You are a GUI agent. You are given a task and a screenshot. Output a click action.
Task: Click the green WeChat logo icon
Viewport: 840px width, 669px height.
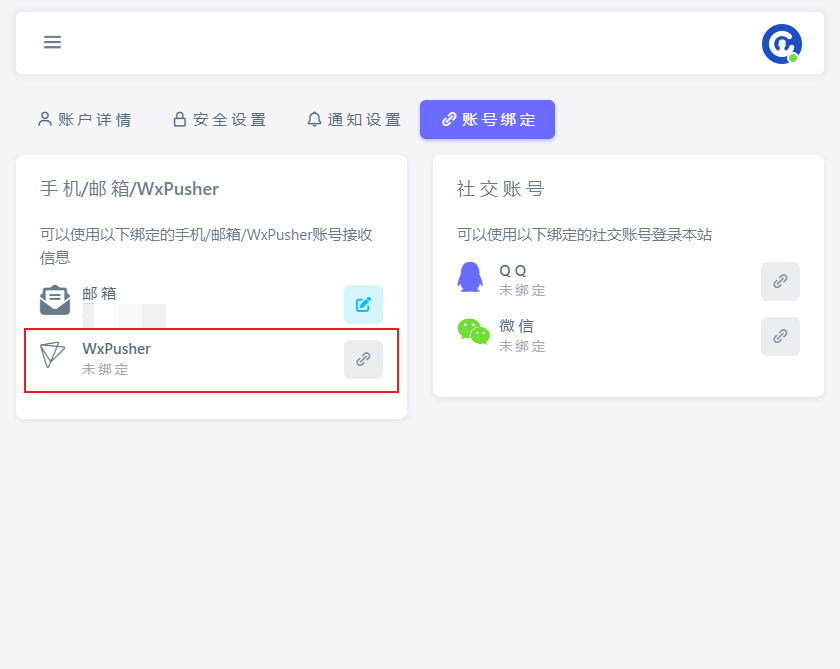tap(473, 332)
